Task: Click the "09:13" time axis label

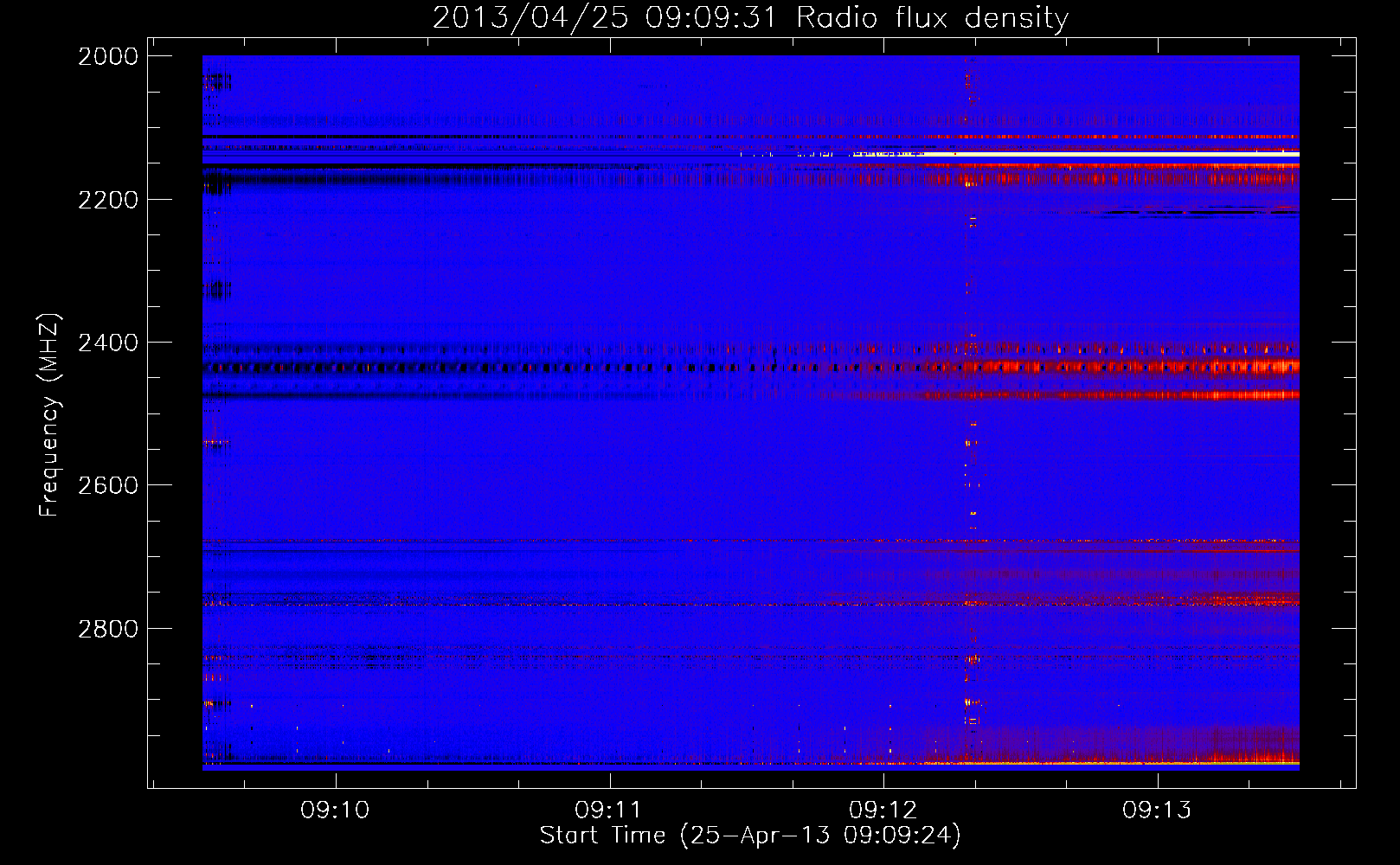Action: pos(1157,811)
